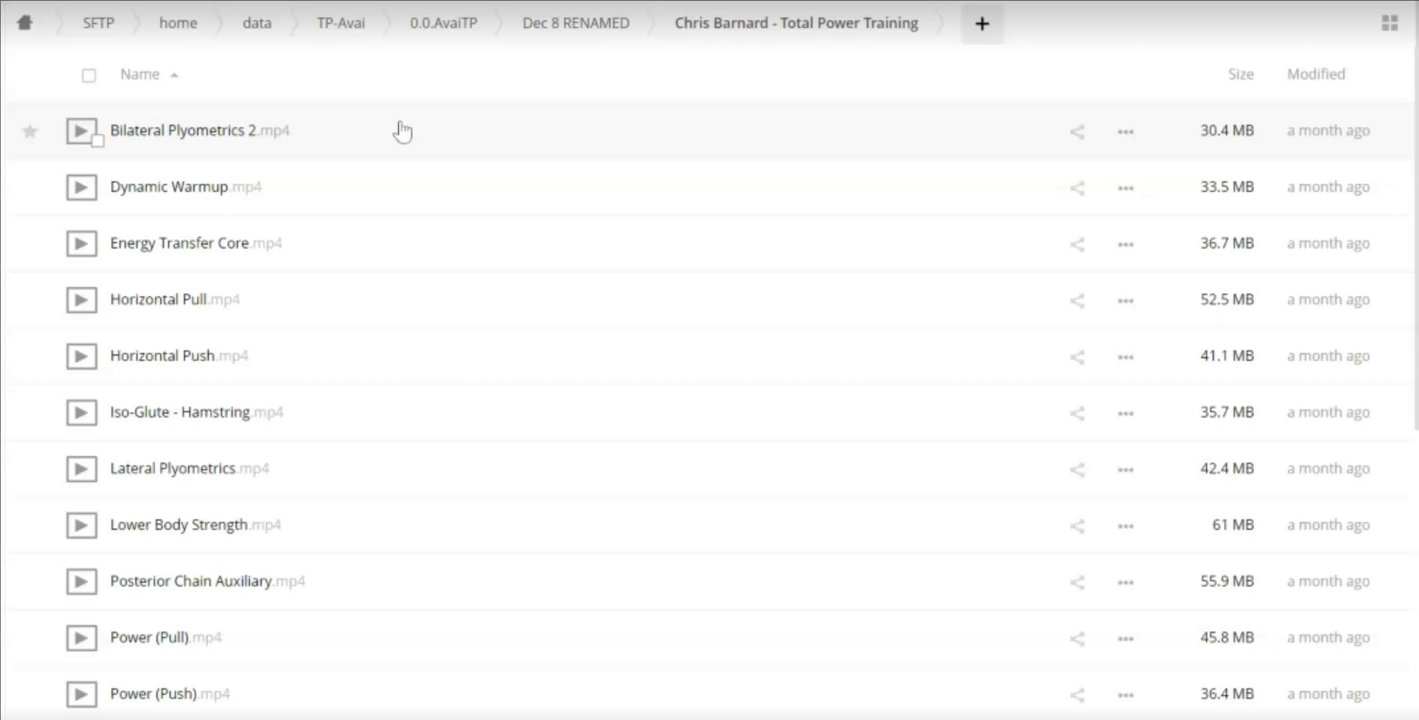1419x720 pixels.
Task: Open more actions for Lower Body Strength
Action: click(1125, 525)
